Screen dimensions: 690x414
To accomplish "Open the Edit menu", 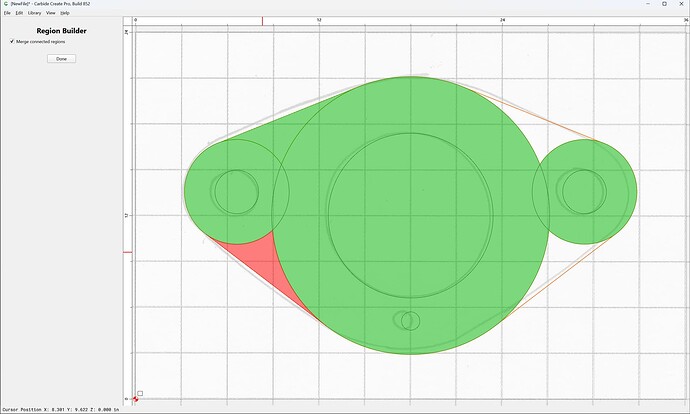I will pyautogui.click(x=19, y=13).
